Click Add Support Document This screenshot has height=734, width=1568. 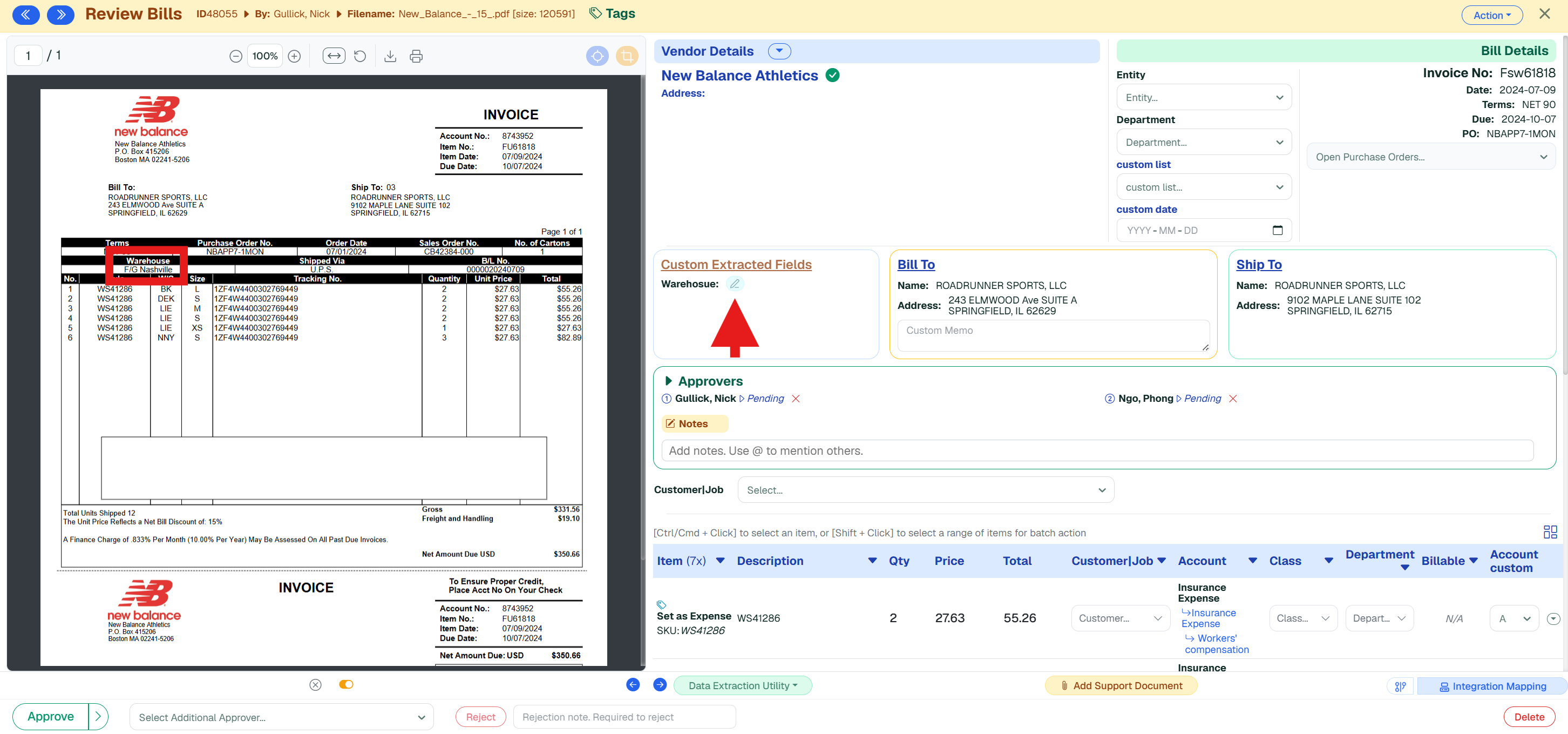(1121, 685)
